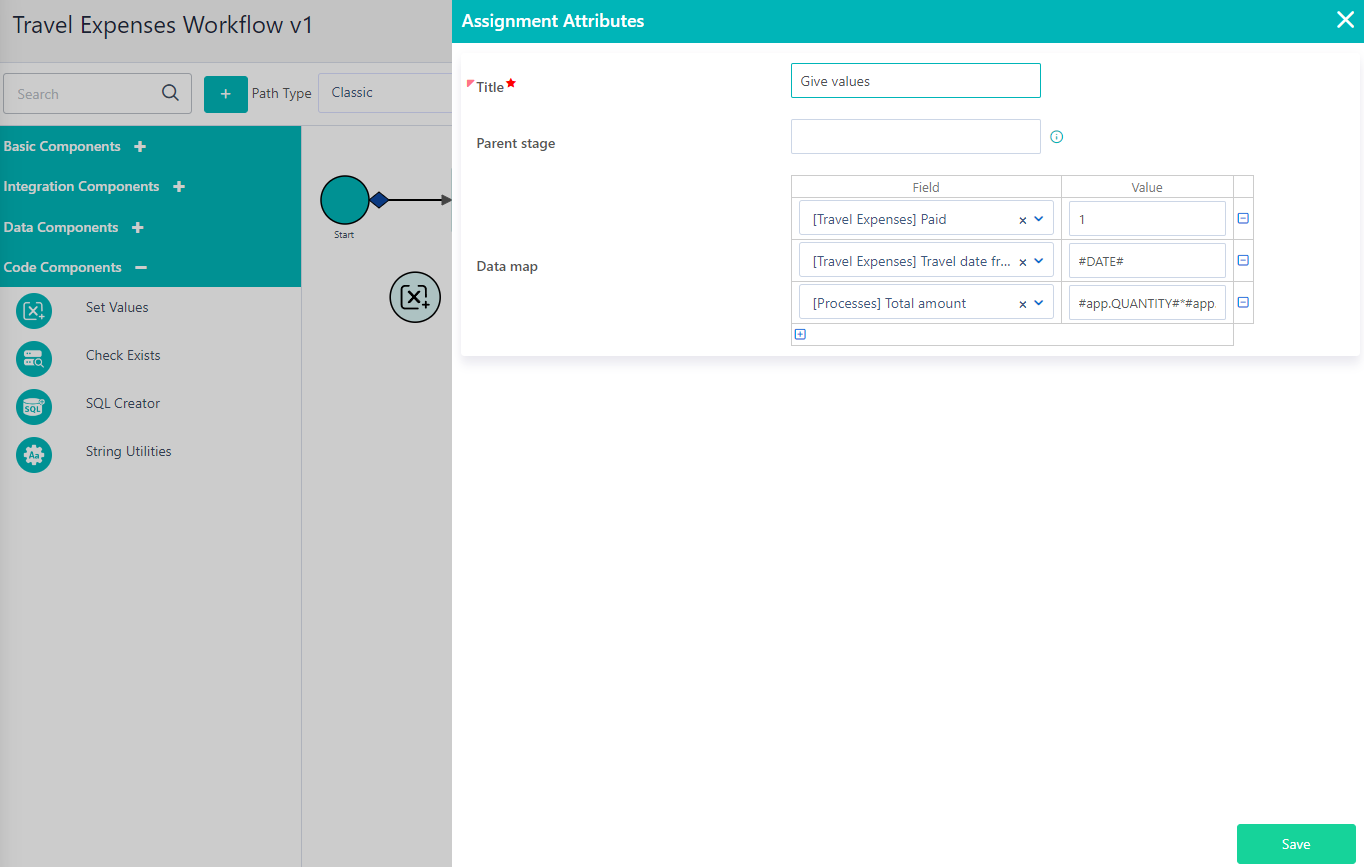The image size is (1364, 867).
Task: Remove the Total amount mapping row
Action: [1242, 302]
